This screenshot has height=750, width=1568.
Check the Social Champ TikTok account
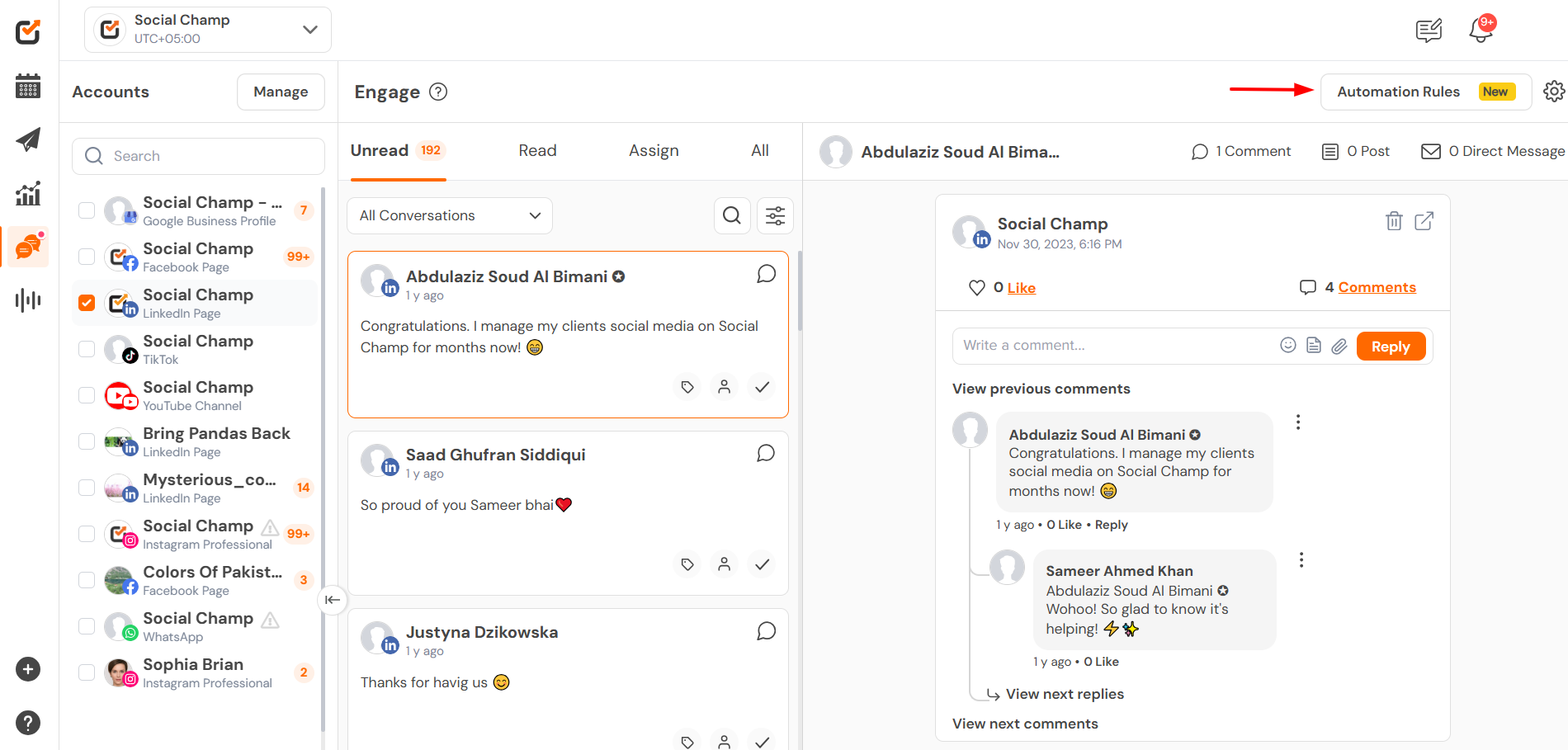click(87, 349)
